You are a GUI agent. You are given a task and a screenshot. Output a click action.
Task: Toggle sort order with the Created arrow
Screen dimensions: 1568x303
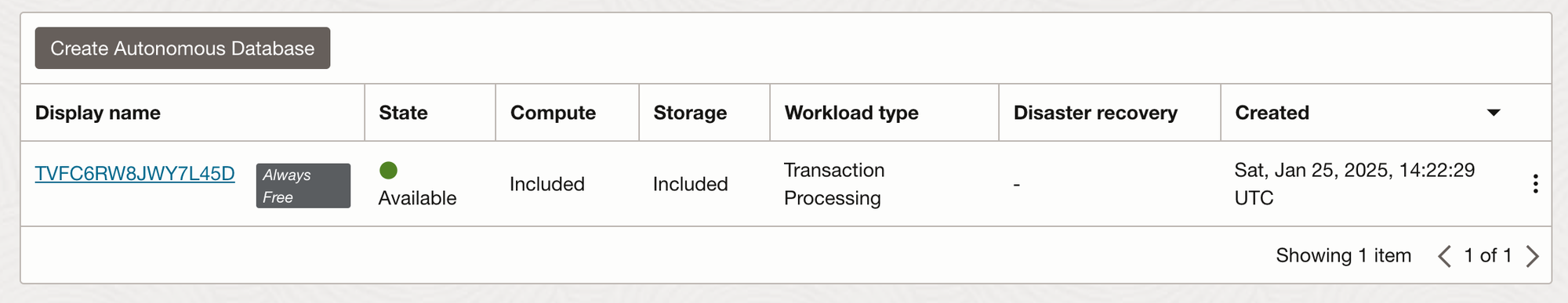(1494, 113)
